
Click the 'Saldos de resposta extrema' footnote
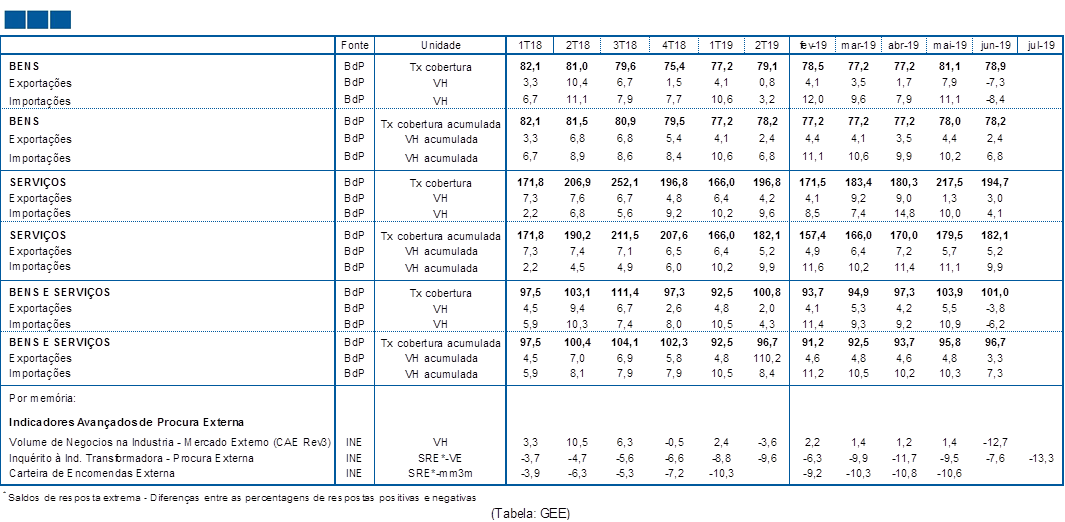[238, 498]
